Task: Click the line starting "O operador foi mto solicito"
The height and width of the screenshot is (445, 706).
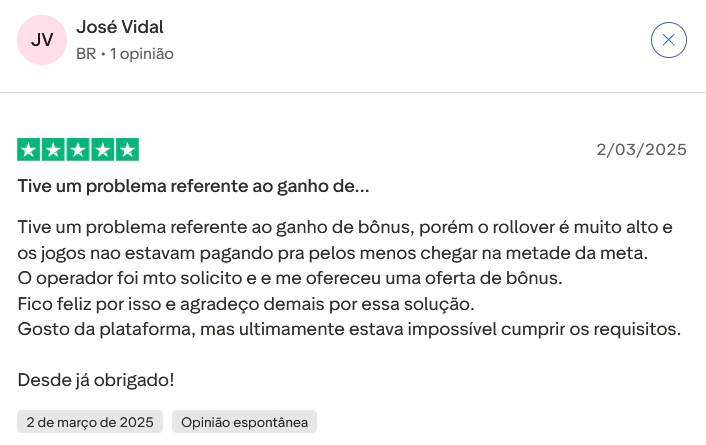Action: click(x=292, y=277)
